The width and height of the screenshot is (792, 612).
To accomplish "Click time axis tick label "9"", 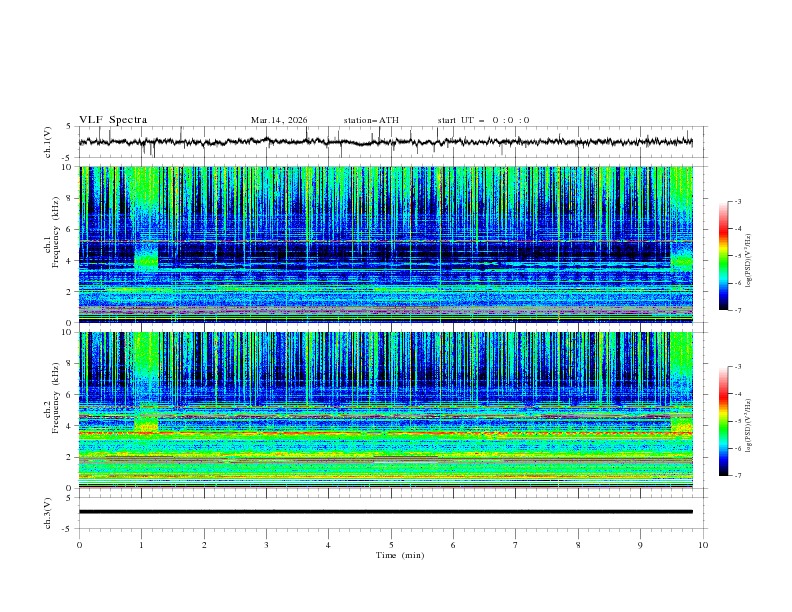I will pos(640,545).
